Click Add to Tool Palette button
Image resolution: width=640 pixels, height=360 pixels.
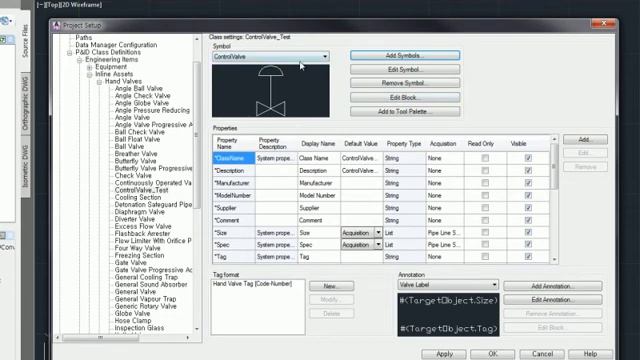point(404,111)
